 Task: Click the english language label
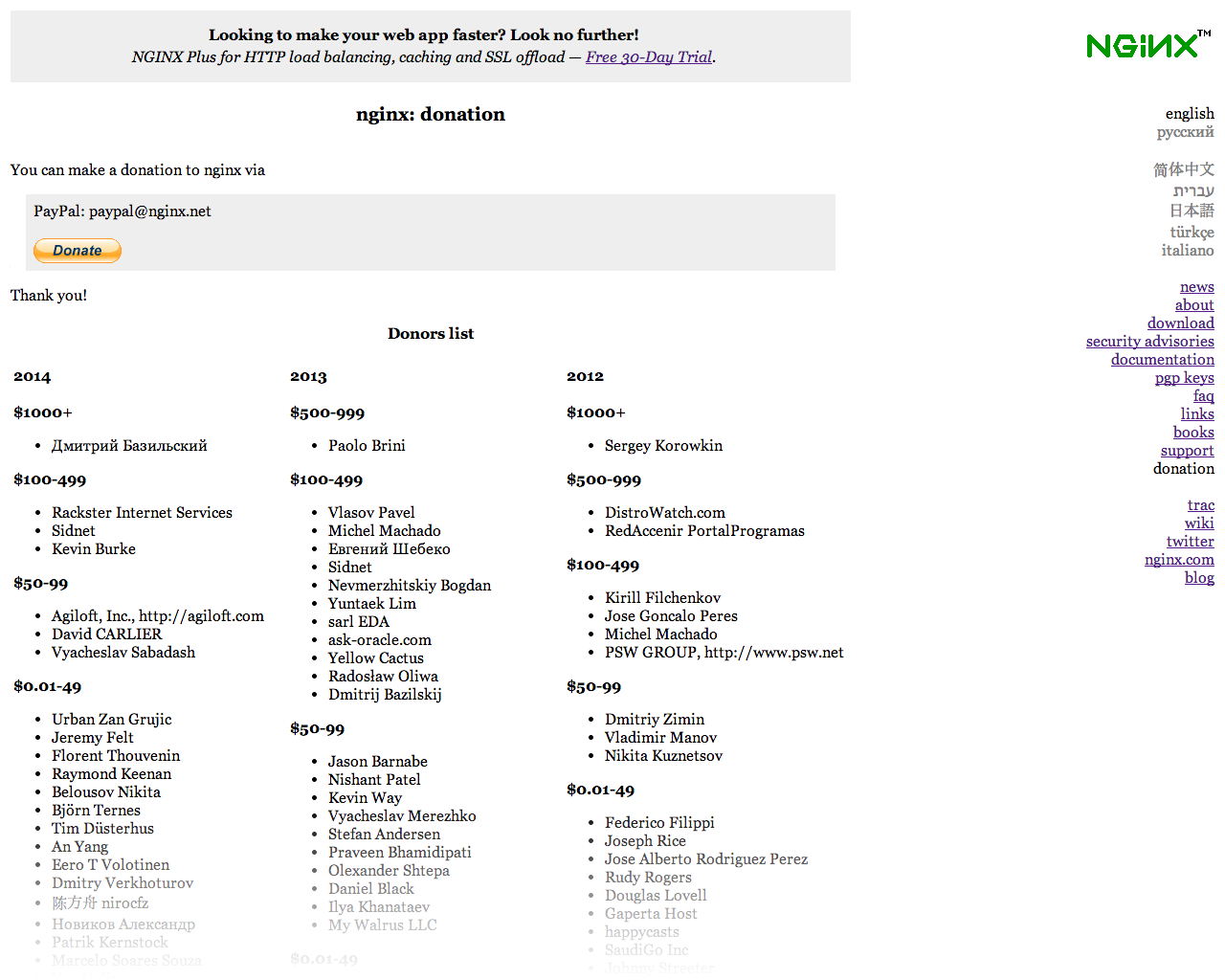(x=1190, y=114)
